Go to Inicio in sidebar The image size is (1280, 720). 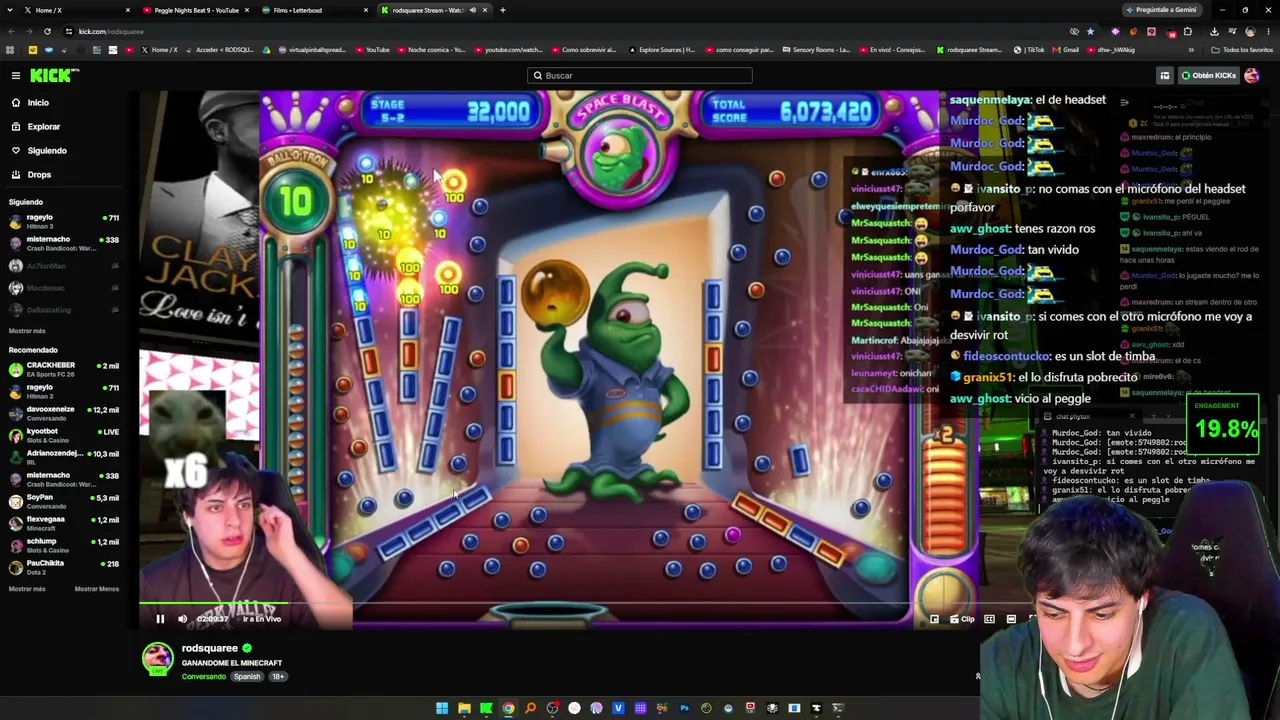tap(38, 103)
